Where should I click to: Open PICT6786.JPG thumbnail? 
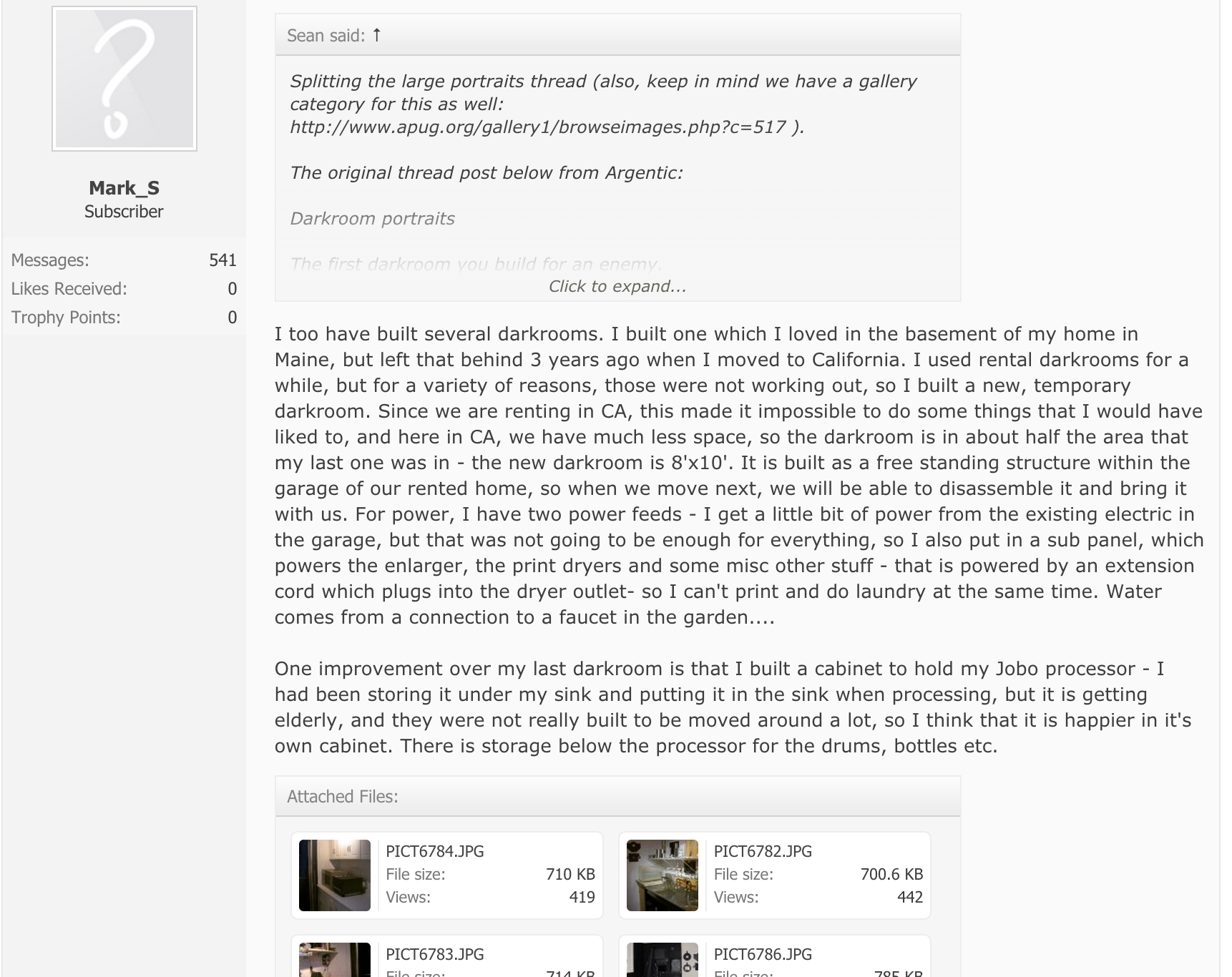tap(663, 961)
